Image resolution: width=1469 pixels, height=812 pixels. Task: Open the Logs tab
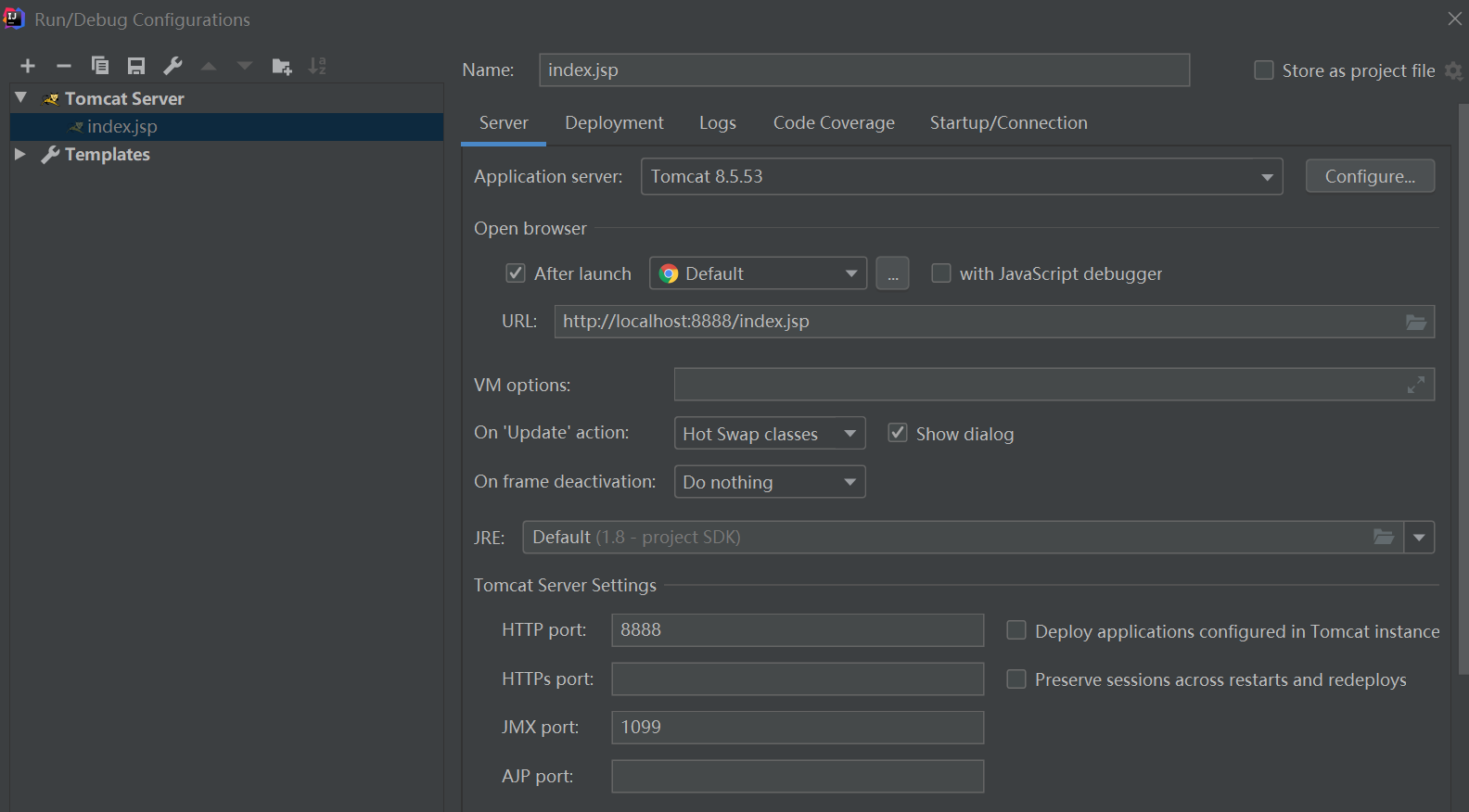(717, 123)
